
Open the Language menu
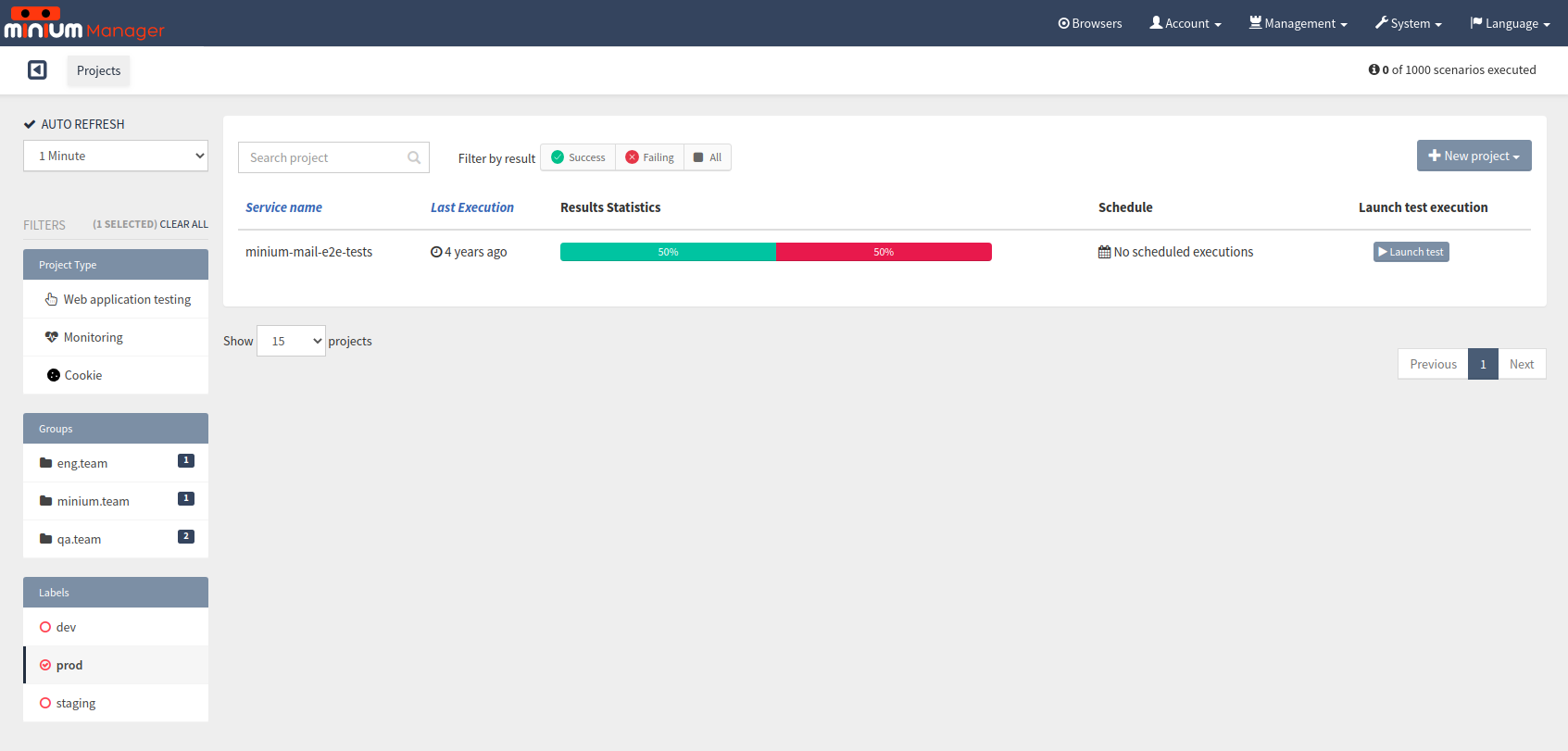pos(1510,23)
